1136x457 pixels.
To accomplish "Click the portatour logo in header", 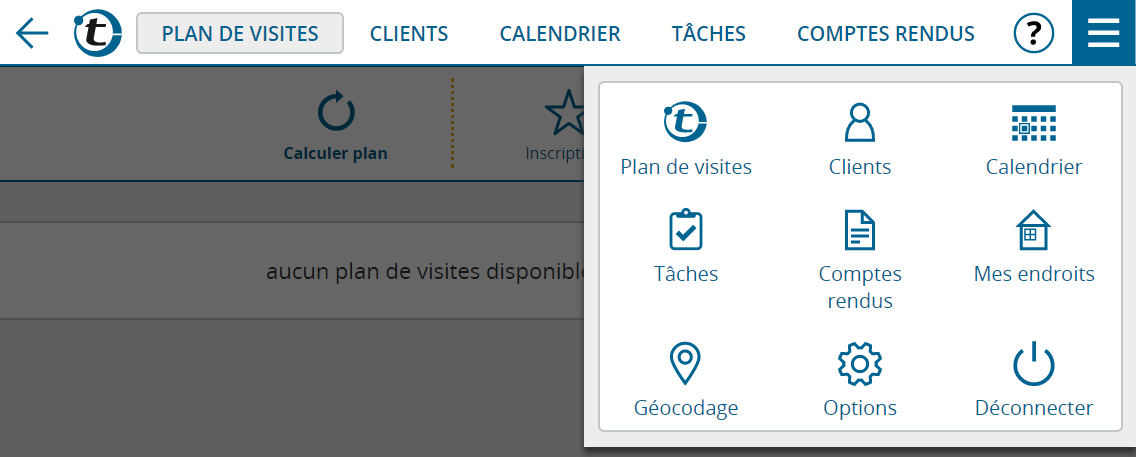I will click(x=98, y=33).
